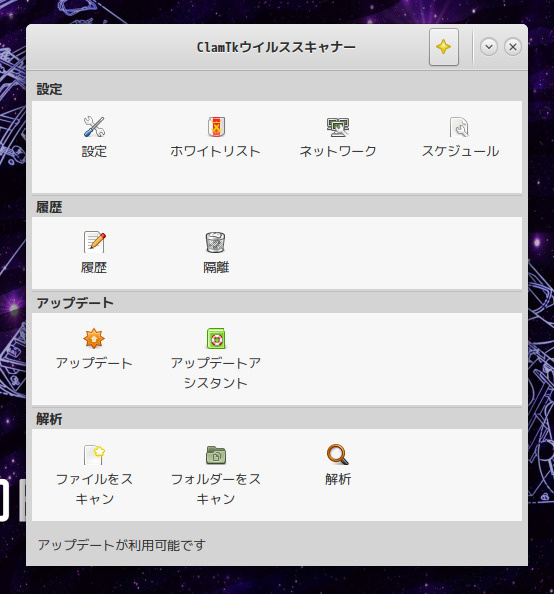Expand the window menu chevron button
Viewport: 554px width, 594px height.
[489, 47]
